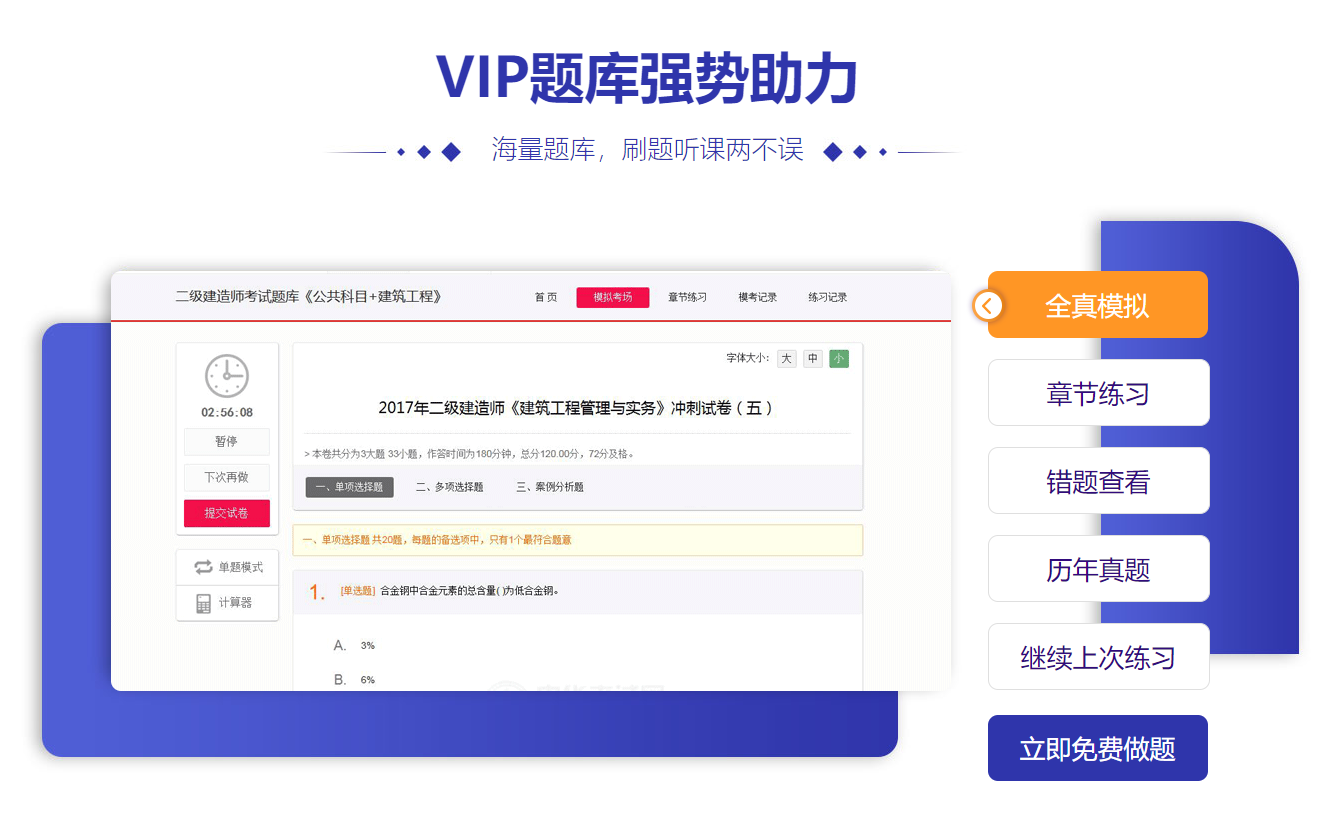The width and height of the screenshot is (1332, 815).
Task: Open 模考记录 in top navigation
Action: (757, 297)
